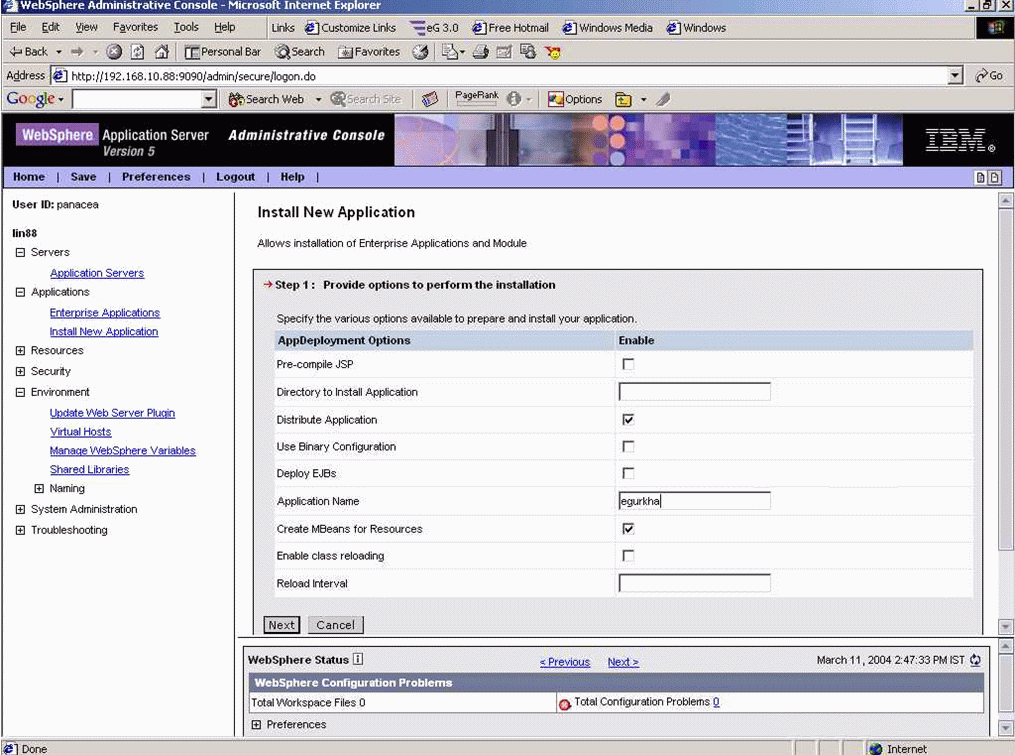Screen dimensions: 1015x755
Task: Click the Google toolbar Up folder icon
Action: tap(623, 99)
